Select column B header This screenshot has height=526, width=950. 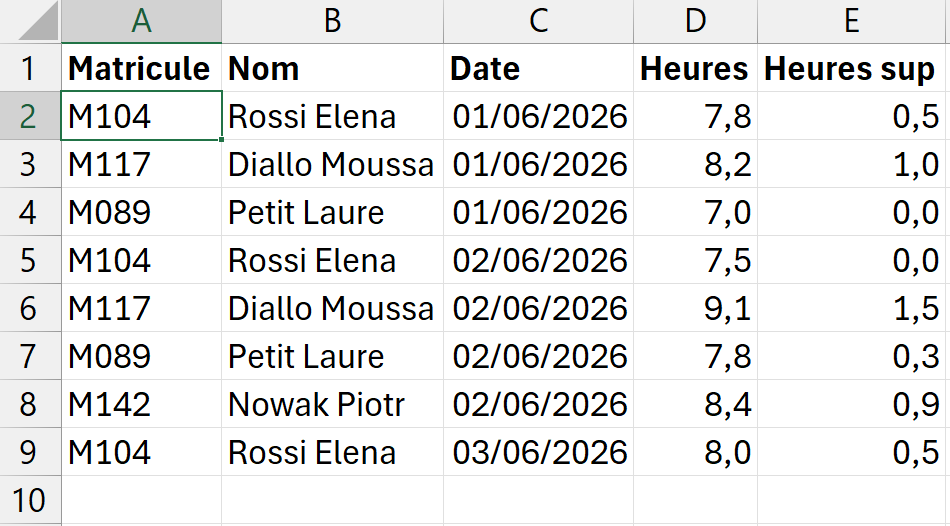click(x=333, y=21)
